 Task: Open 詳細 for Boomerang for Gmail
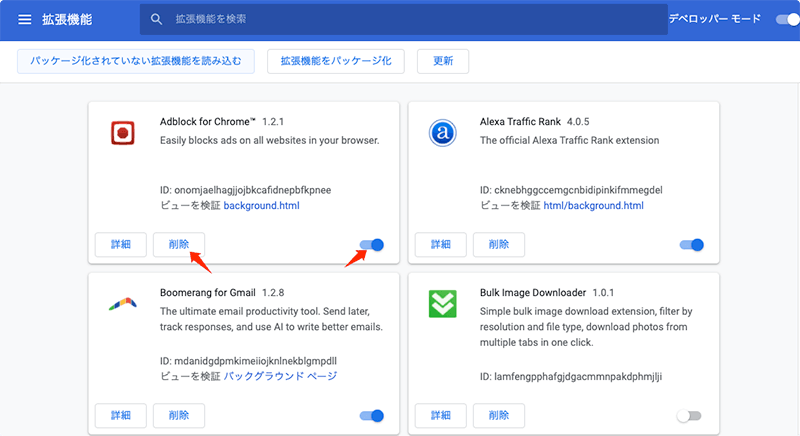pos(121,416)
